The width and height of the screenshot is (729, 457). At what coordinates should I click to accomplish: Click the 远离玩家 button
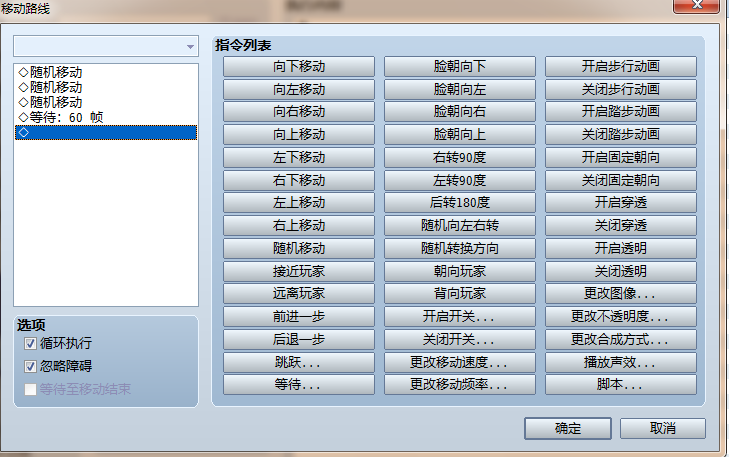tap(298, 294)
